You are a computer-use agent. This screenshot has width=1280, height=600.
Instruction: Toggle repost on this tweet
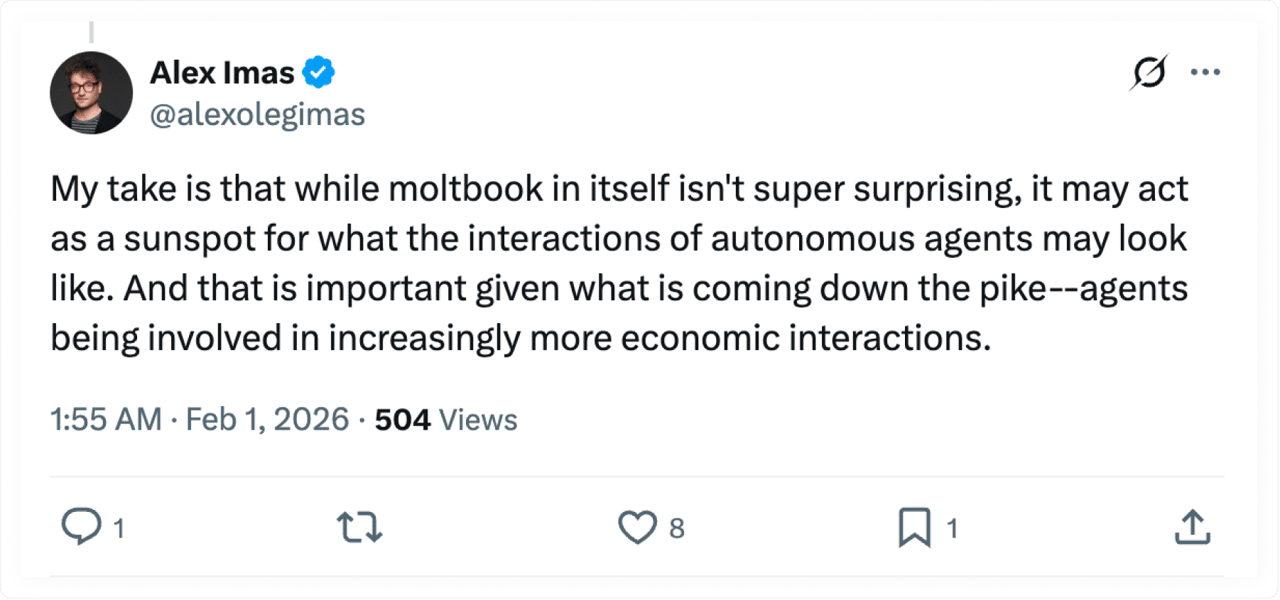(360, 527)
